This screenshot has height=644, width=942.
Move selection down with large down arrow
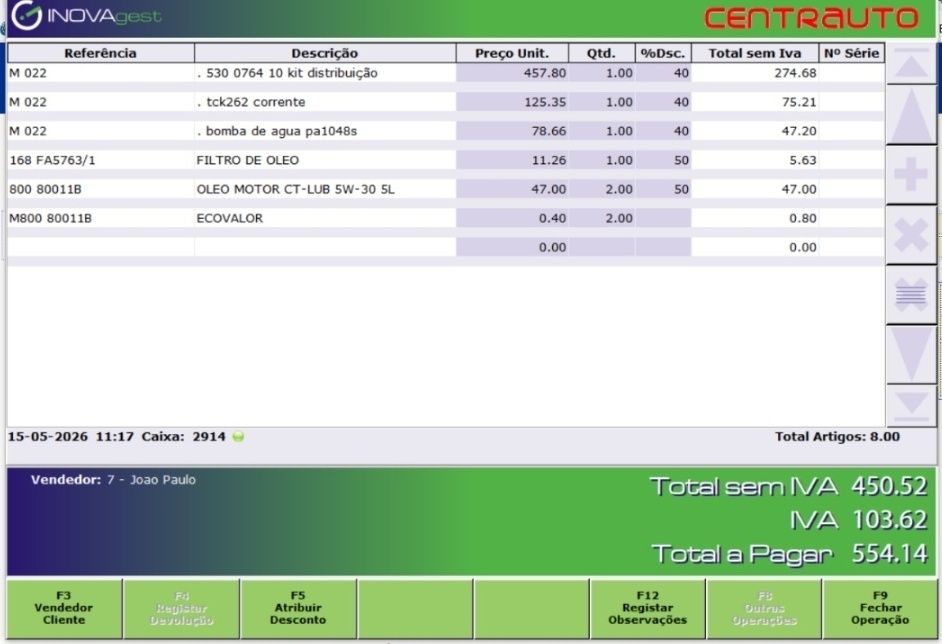[x=911, y=354]
